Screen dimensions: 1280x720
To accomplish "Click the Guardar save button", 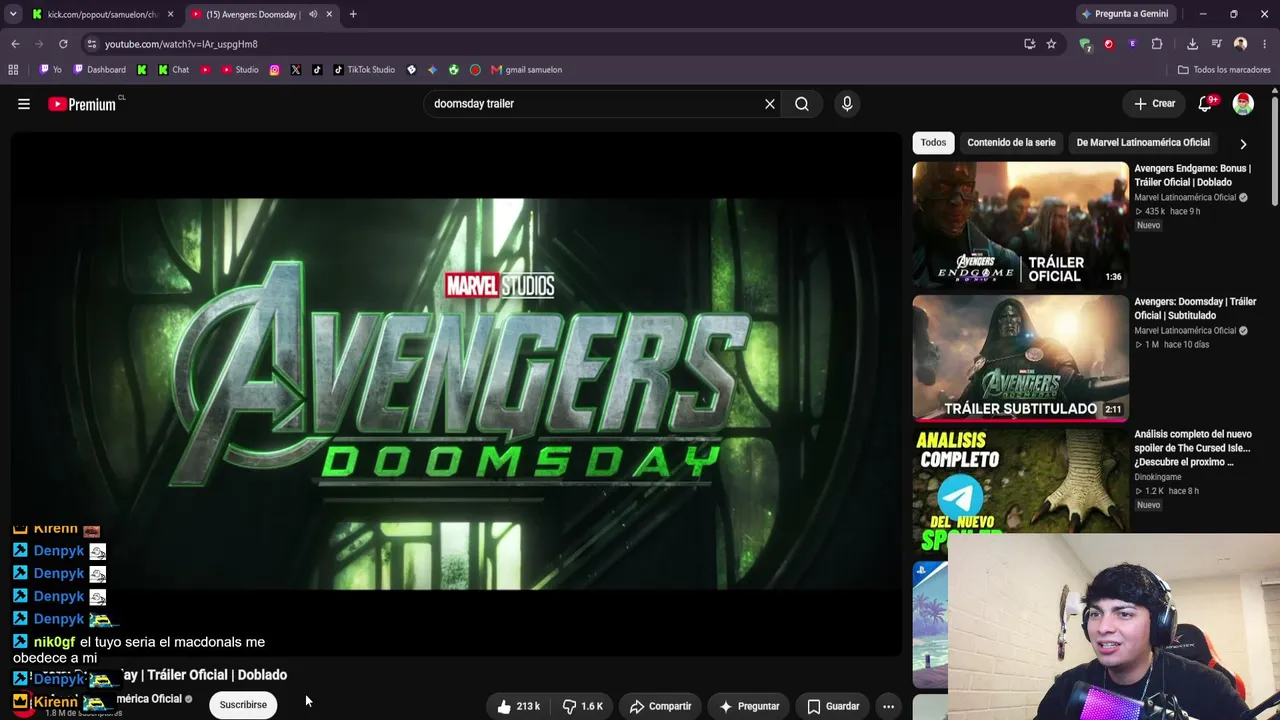I will [x=833, y=706].
